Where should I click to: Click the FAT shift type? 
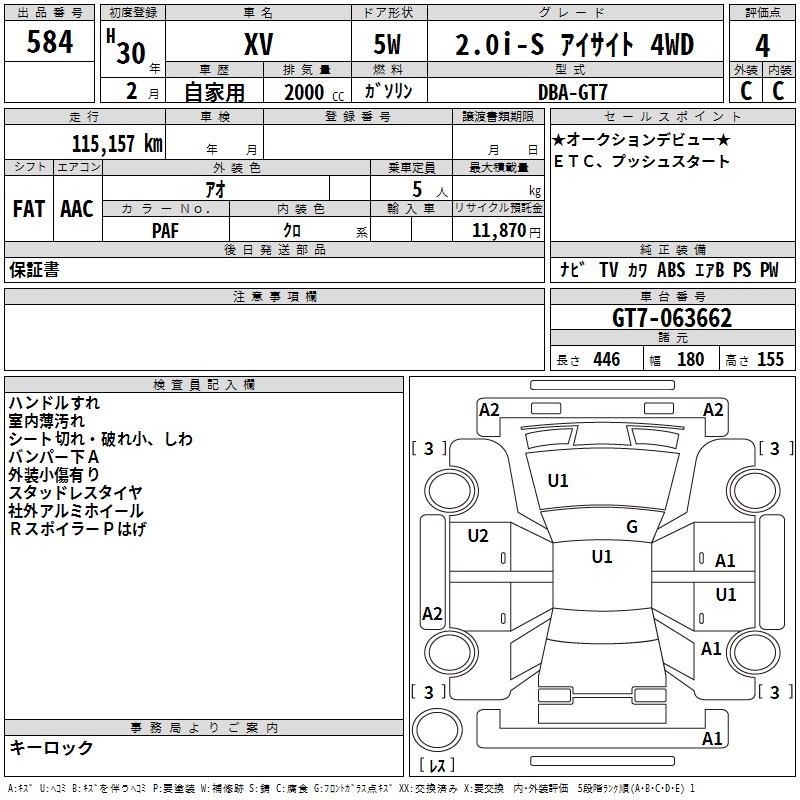(29, 209)
